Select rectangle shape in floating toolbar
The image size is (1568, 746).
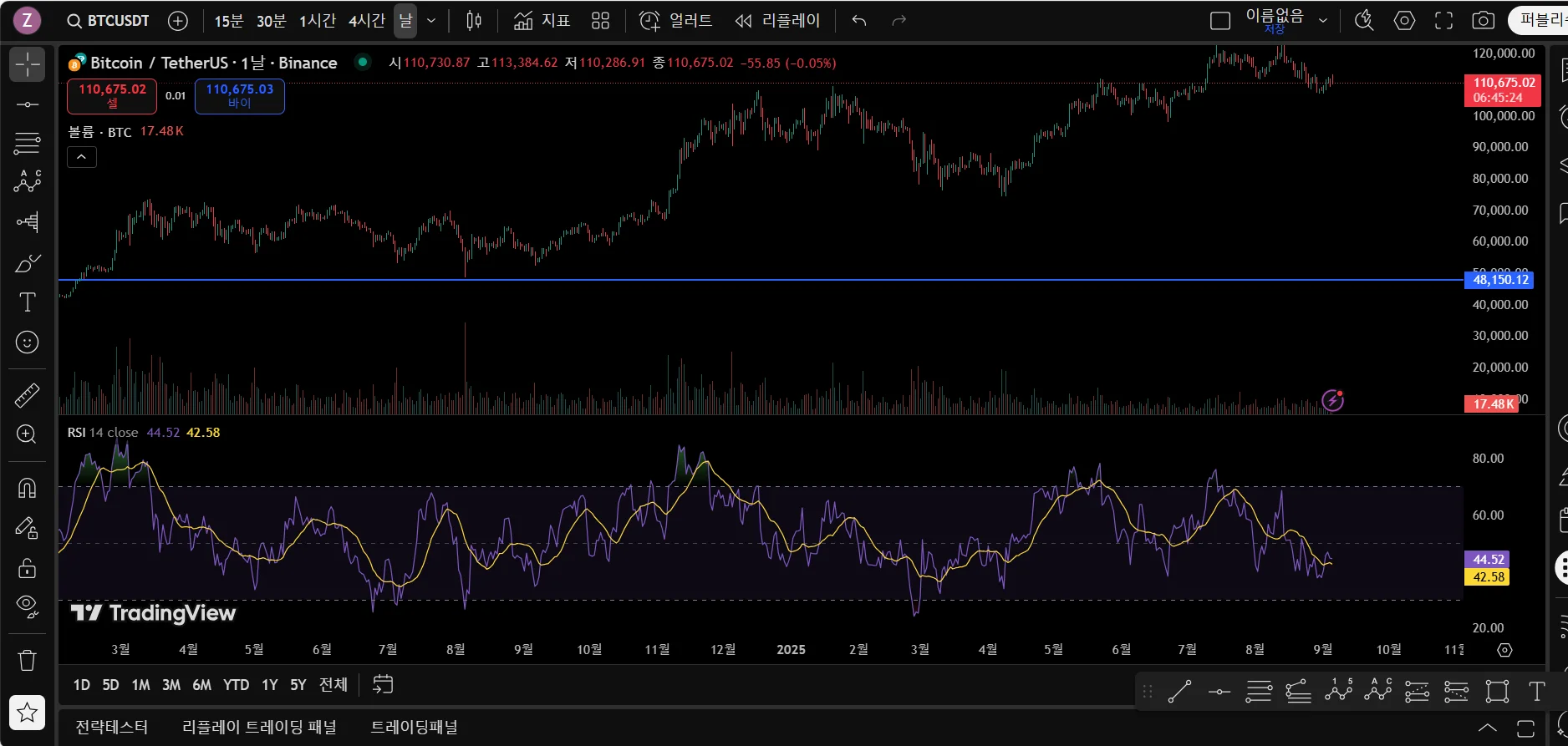click(1497, 692)
